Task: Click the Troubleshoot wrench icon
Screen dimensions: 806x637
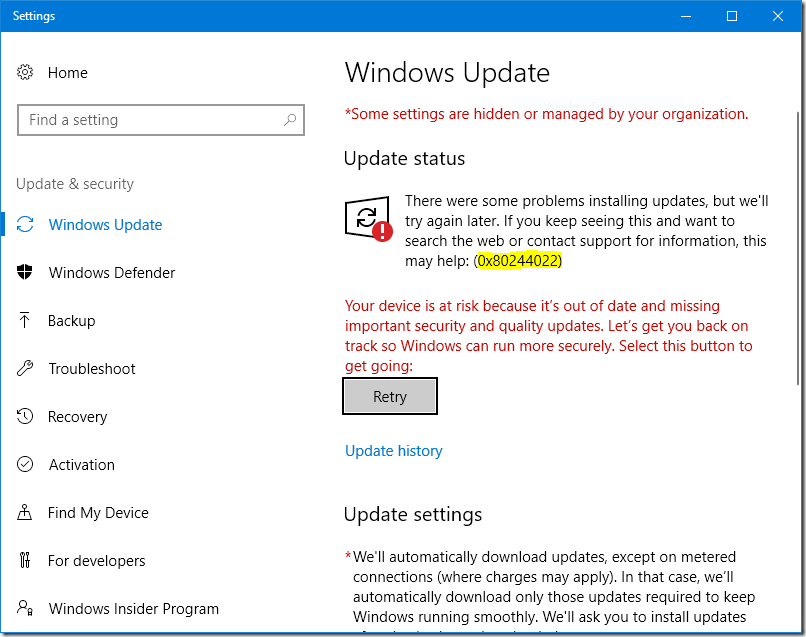Action: point(25,368)
